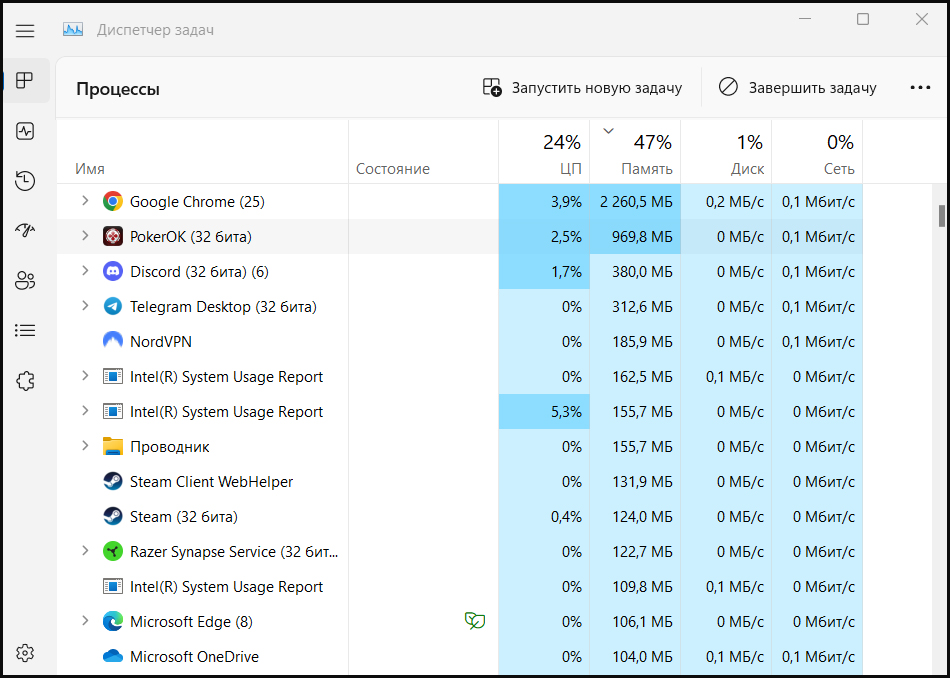Click the Telegram Desktop process icon

(x=113, y=307)
